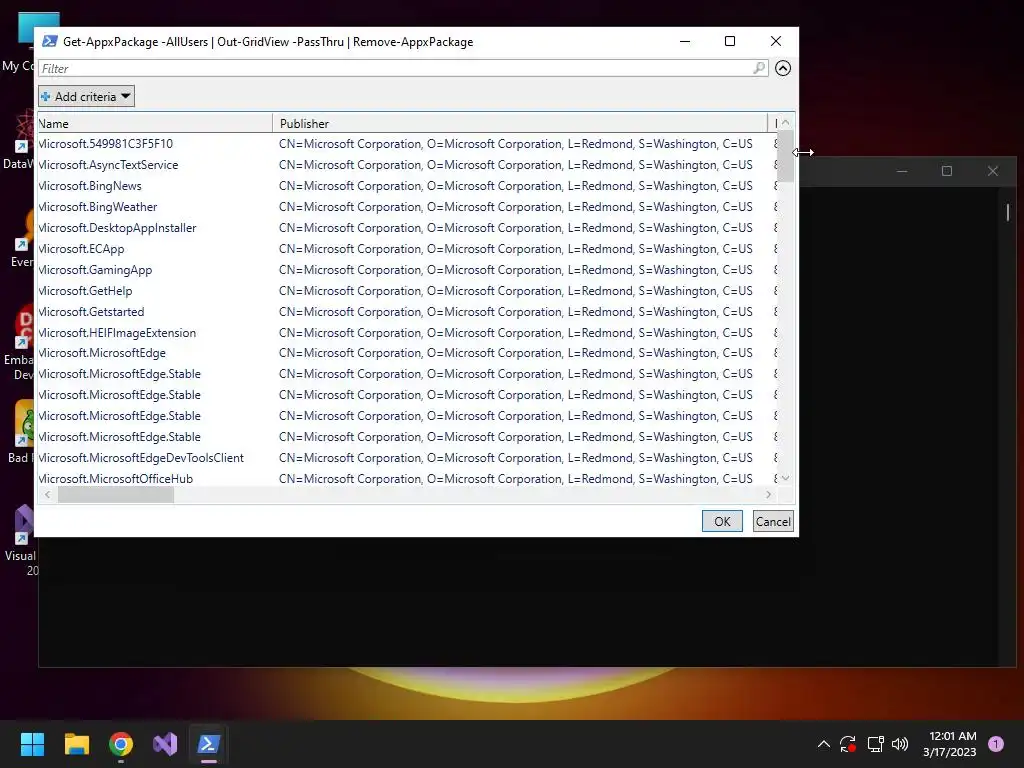
Task: Sort by the Publisher column header
Action: [520, 123]
